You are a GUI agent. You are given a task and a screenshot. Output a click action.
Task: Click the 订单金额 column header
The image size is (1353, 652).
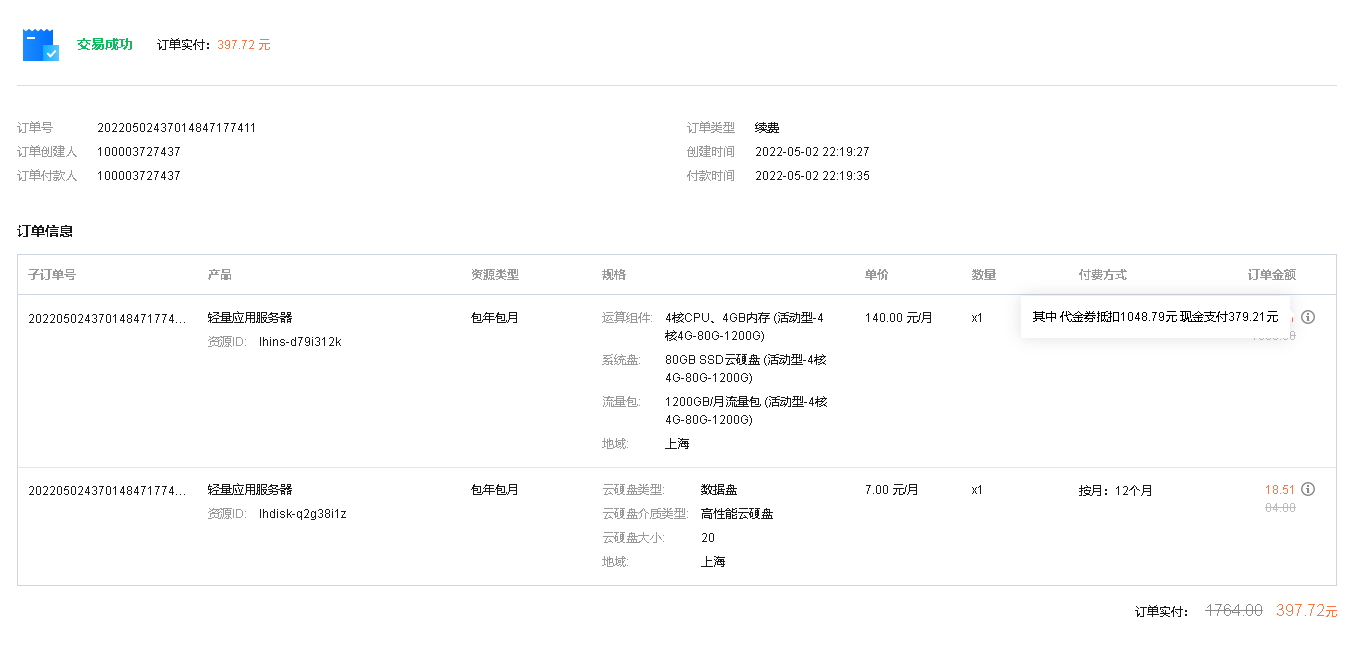click(1272, 275)
